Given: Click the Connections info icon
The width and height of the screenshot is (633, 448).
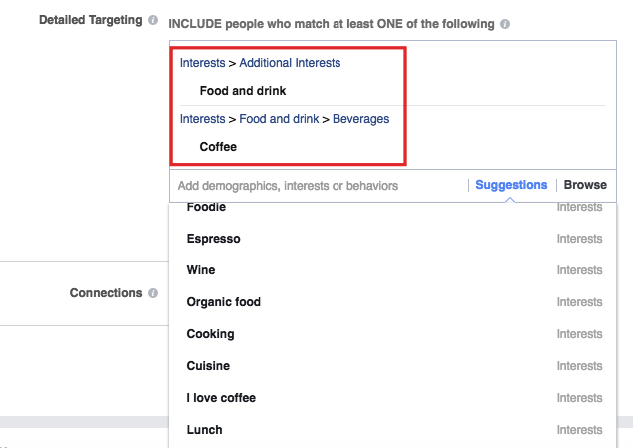Looking at the screenshot, I should pyautogui.click(x=153, y=293).
